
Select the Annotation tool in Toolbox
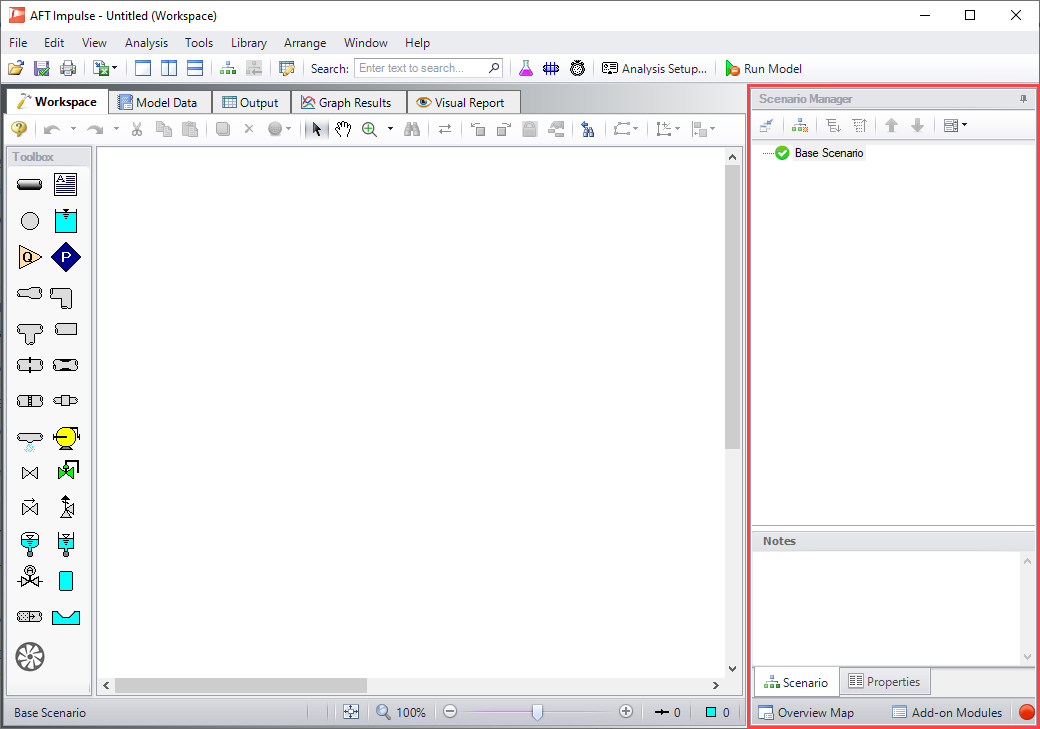(x=66, y=185)
